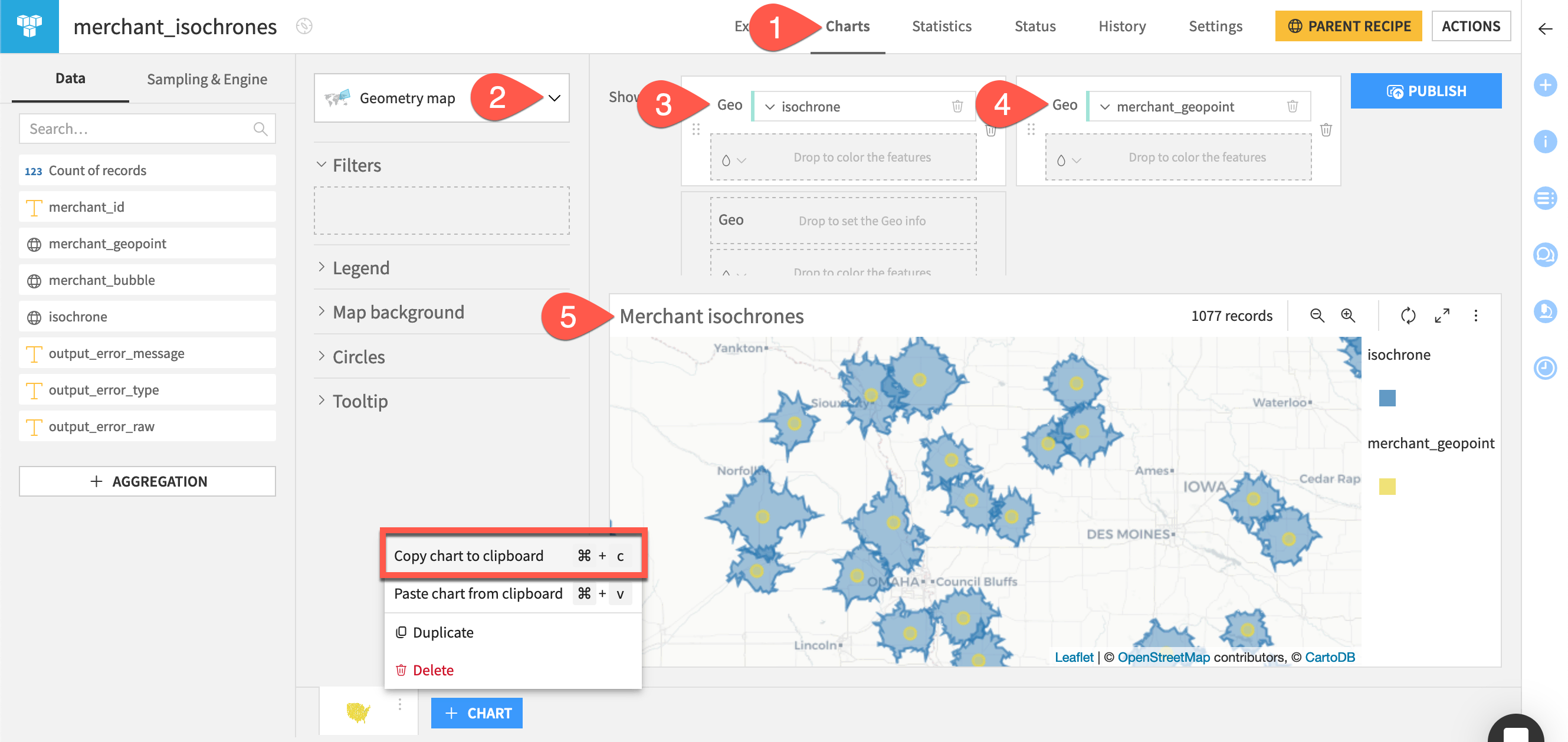Image resolution: width=1568 pixels, height=742 pixels.
Task: Switch to the Statistics tab
Action: [x=941, y=26]
